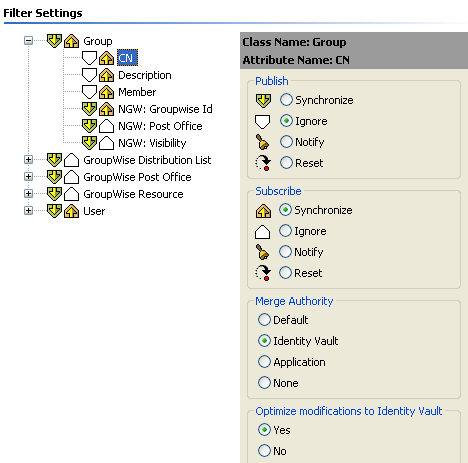
Task: Expand GroupWise Distribution List node
Action: pos(29,160)
